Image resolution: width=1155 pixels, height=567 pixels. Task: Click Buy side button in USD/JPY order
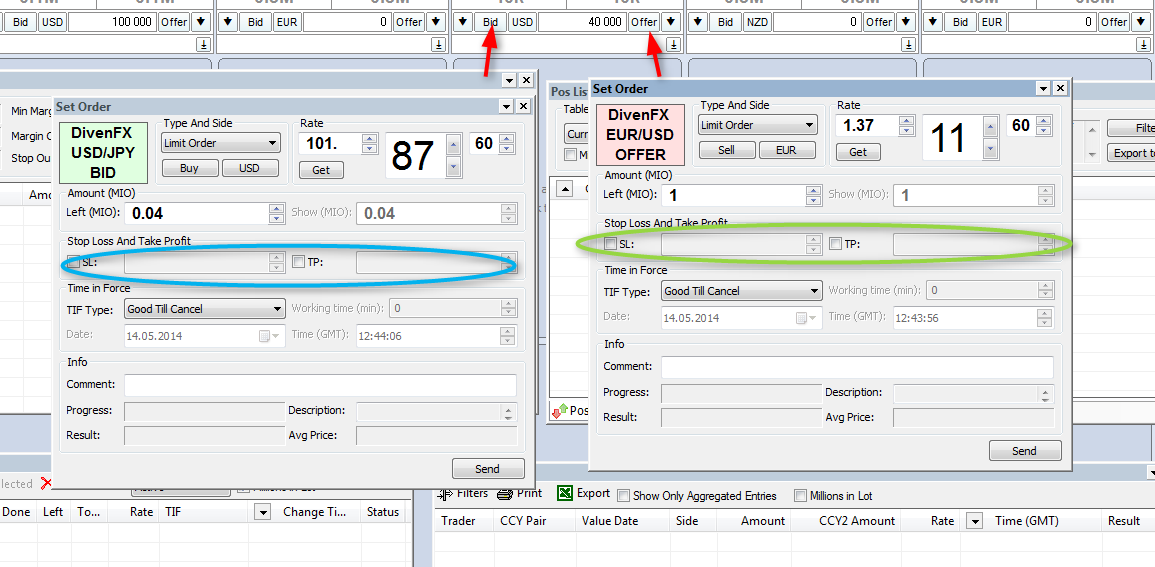coord(189,168)
